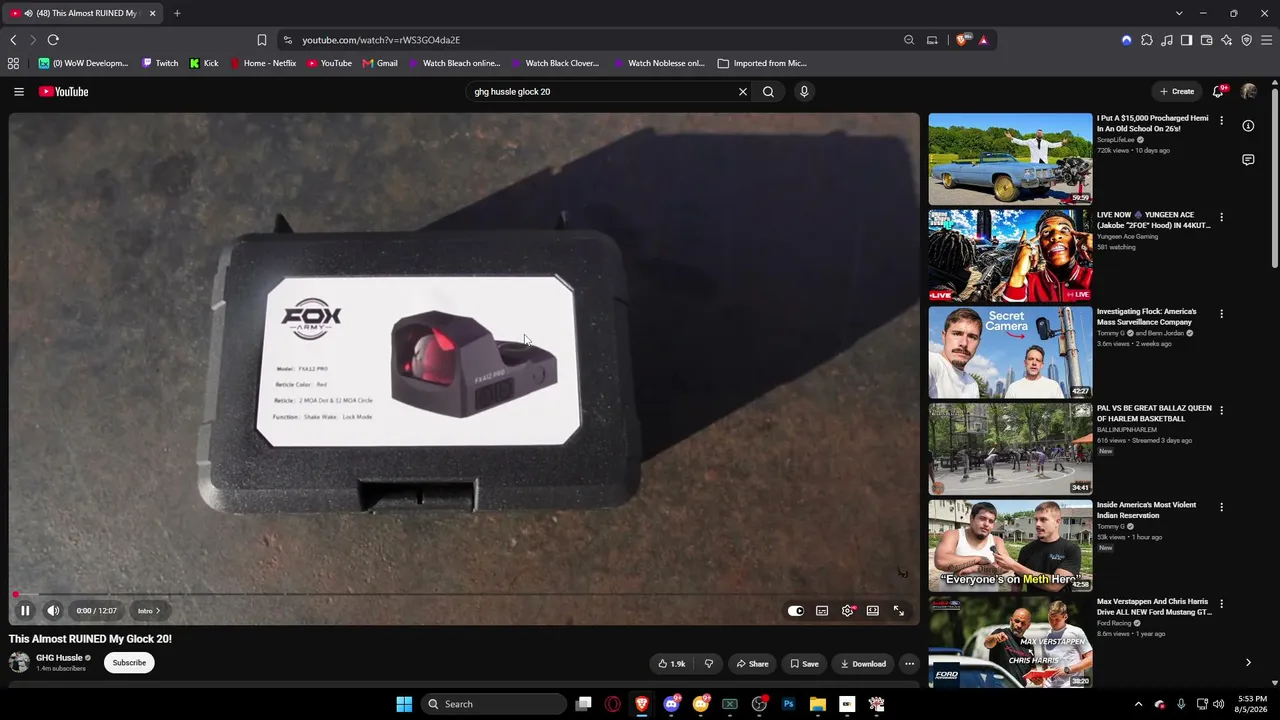Like the video with 1.9k likes
Screen dimensions: 1280x720
672,664
